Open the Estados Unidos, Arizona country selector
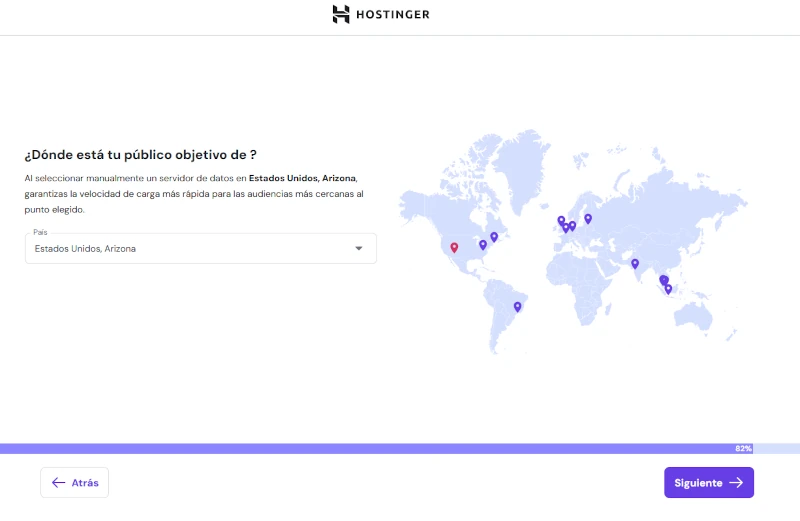This screenshot has width=800, height=521. (x=190, y=249)
